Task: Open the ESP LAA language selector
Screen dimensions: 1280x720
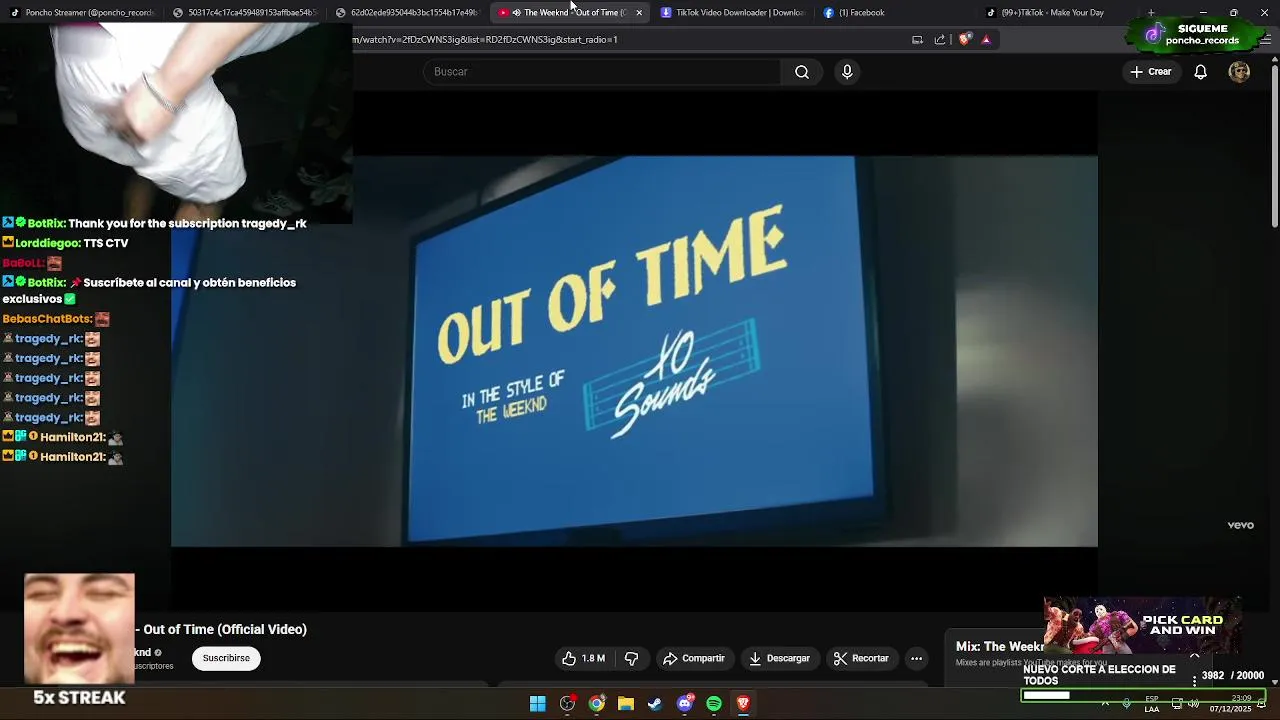Action: tap(1152, 704)
